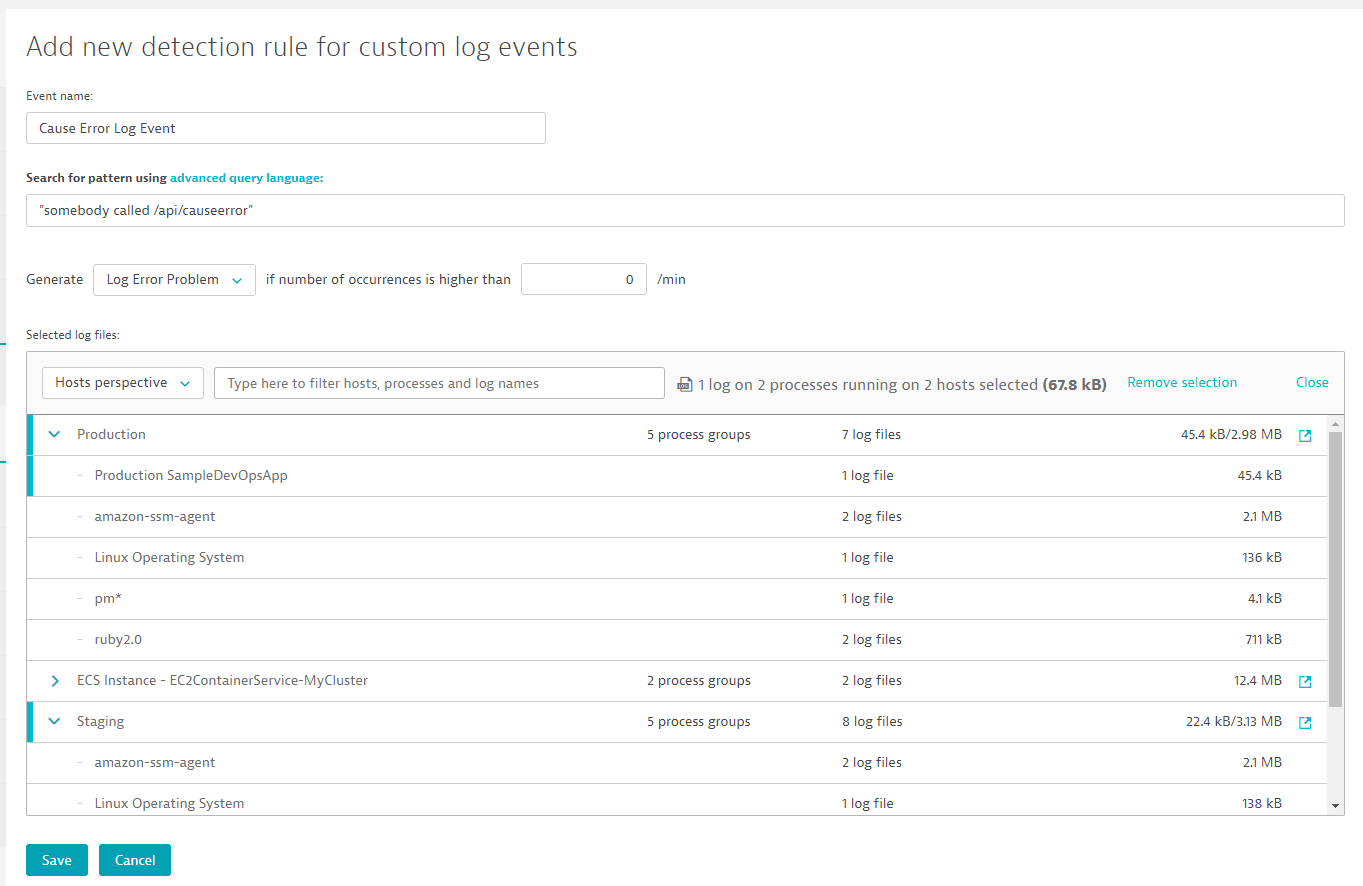Viewport: 1363px width, 886px height.
Task: Click the occurrences per minute number field
Action: point(584,280)
